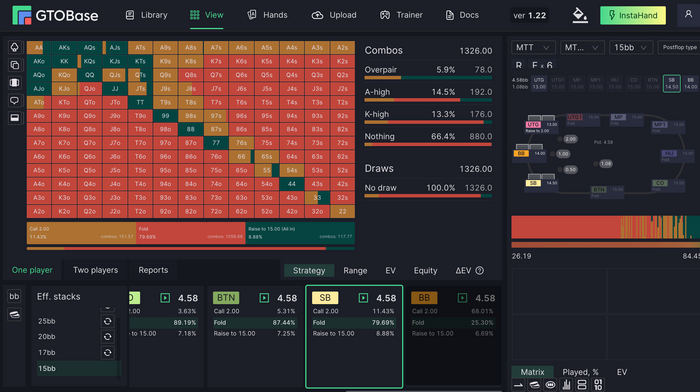
Task: Click the overlapping squares copy icon
Action: click(14, 65)
